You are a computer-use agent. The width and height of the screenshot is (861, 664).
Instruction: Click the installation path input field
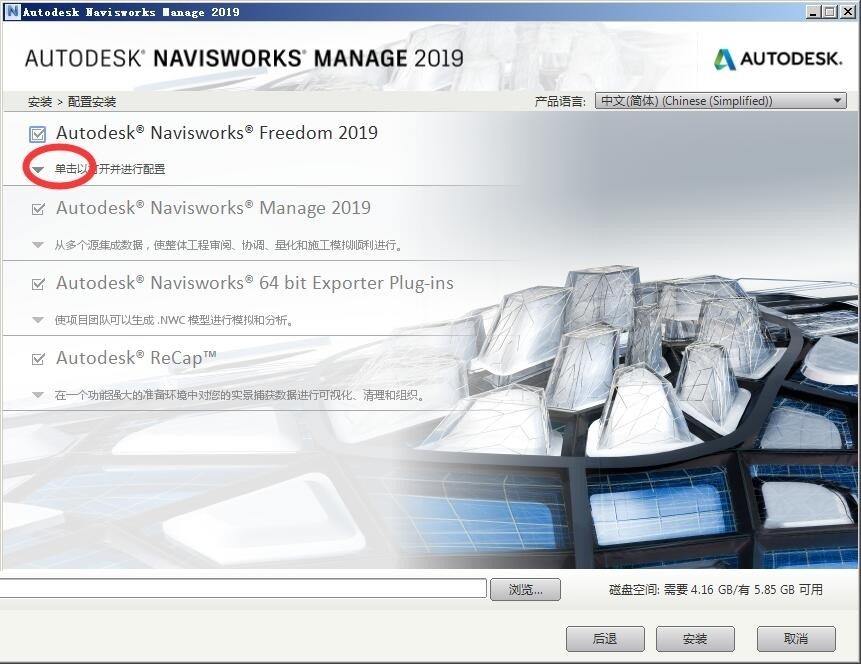[x=243, y=588]
